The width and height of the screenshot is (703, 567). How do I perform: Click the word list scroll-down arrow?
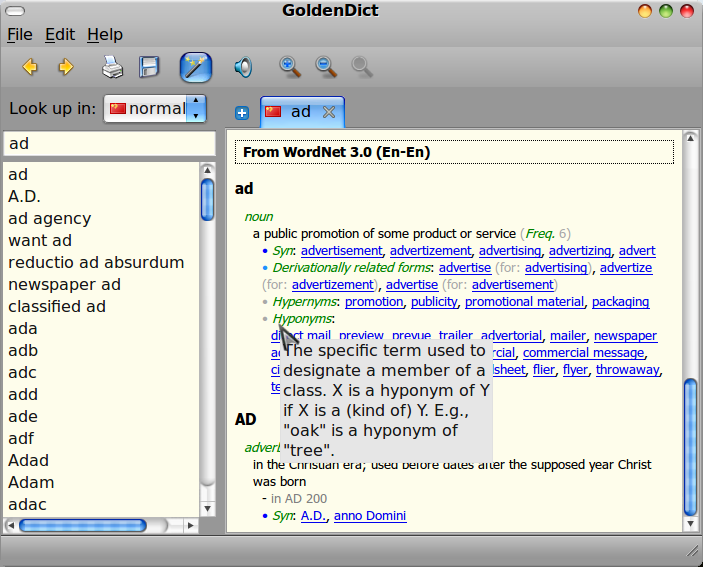click(x=207, y=508)
